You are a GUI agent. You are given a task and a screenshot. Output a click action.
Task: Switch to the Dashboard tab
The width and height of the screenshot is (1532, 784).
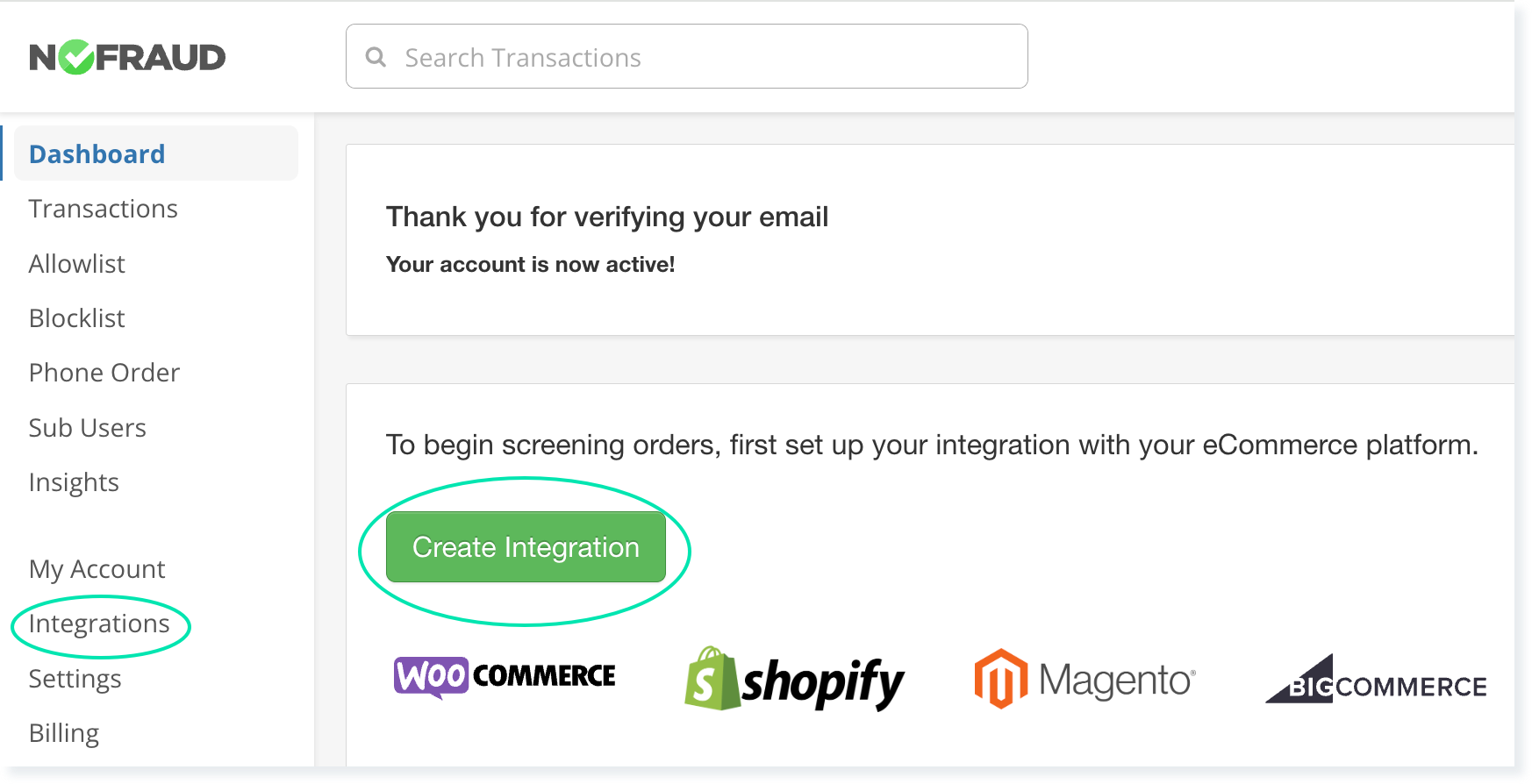pyautogui.click(x=97, y=153)
